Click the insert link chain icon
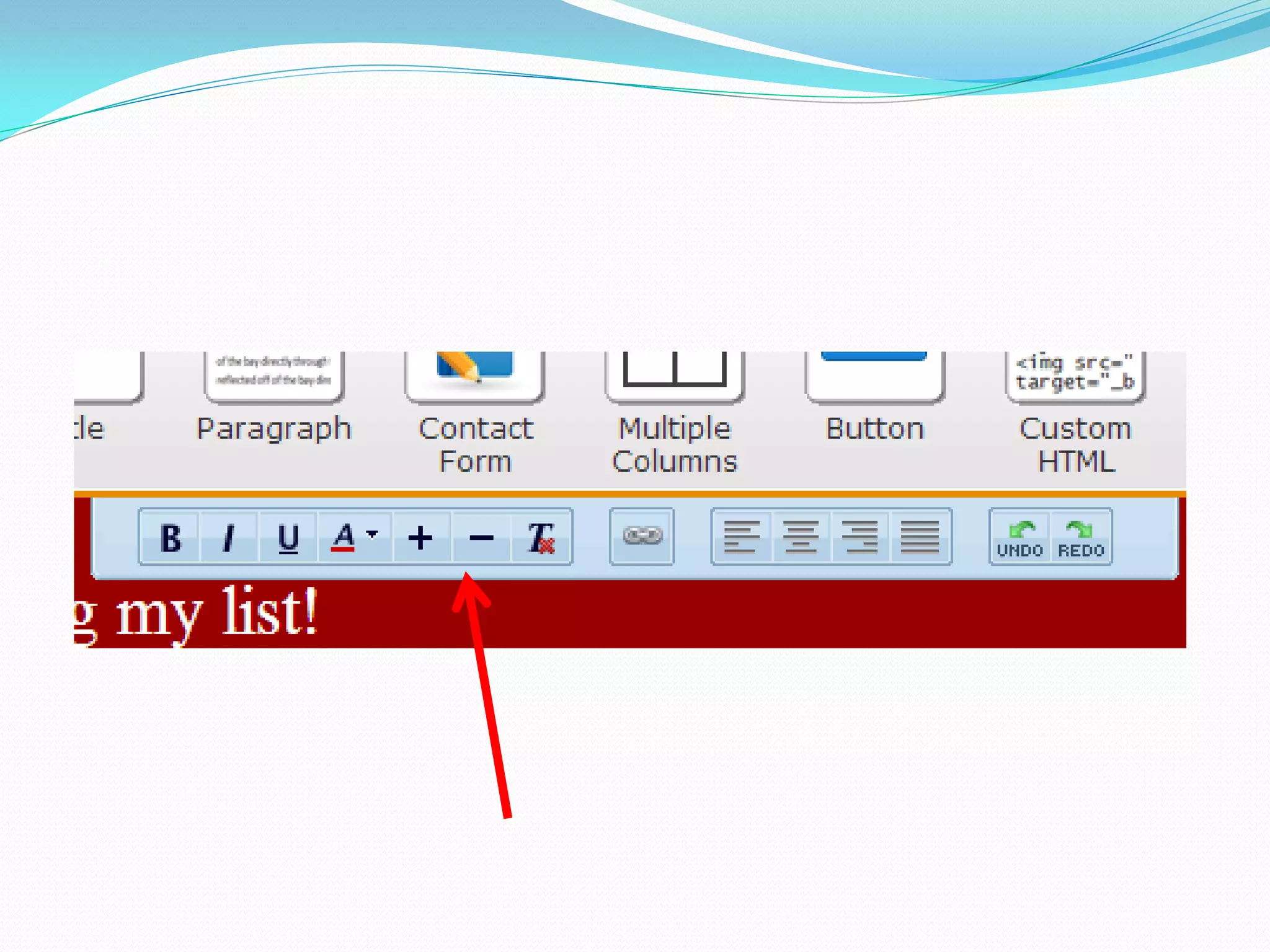The width and height of the screenshot is (1270, 952). click(642, 536)
